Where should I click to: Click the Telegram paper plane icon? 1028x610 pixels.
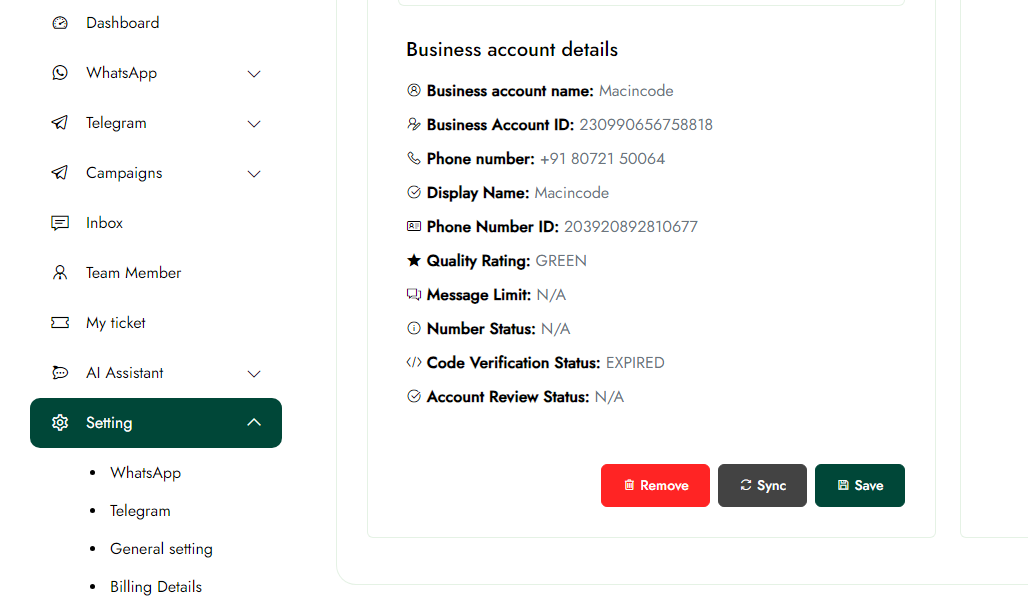[x=60, y=123]
